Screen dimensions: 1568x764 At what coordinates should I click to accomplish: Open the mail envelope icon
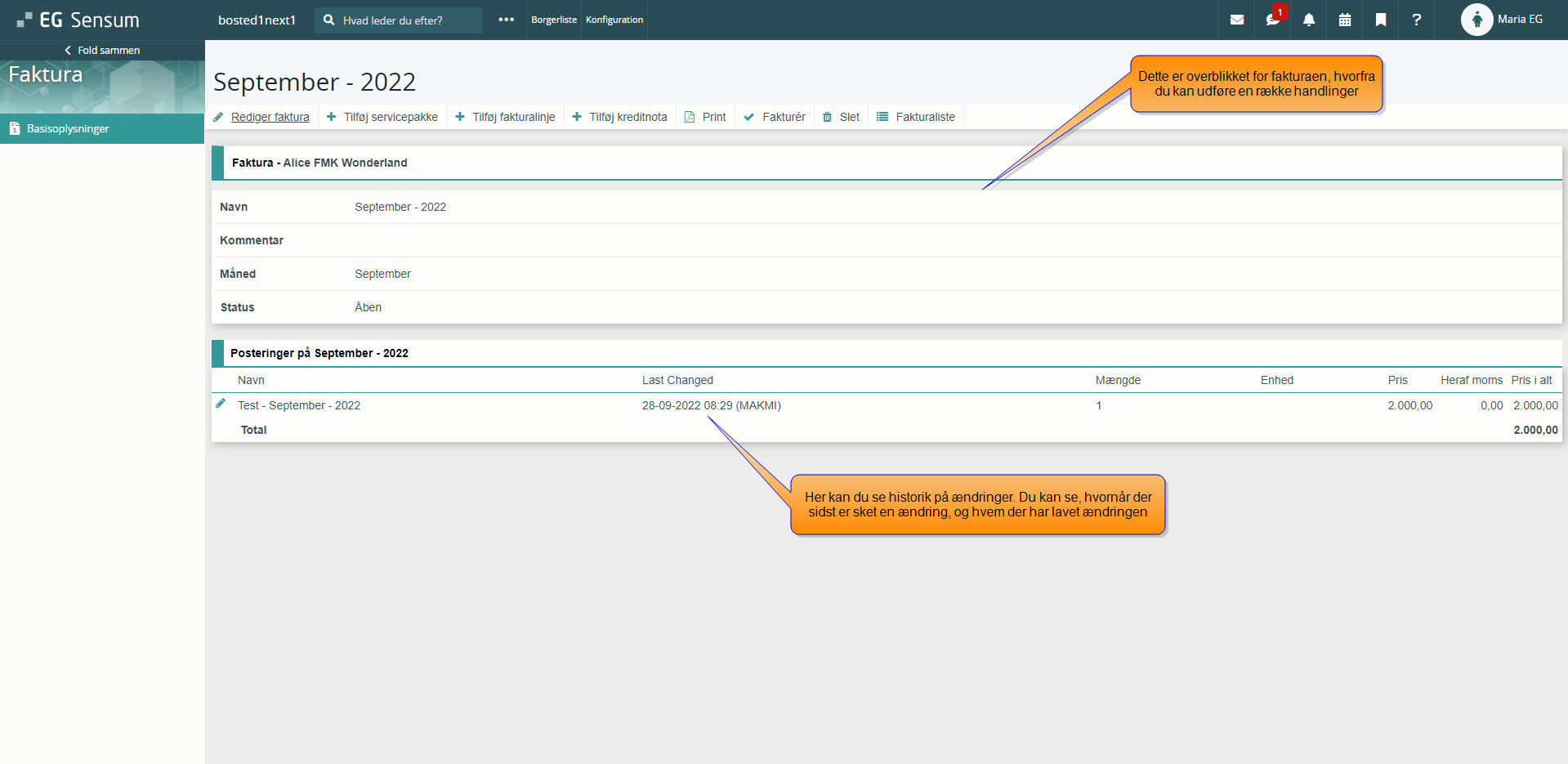[x=1237, y=20]
